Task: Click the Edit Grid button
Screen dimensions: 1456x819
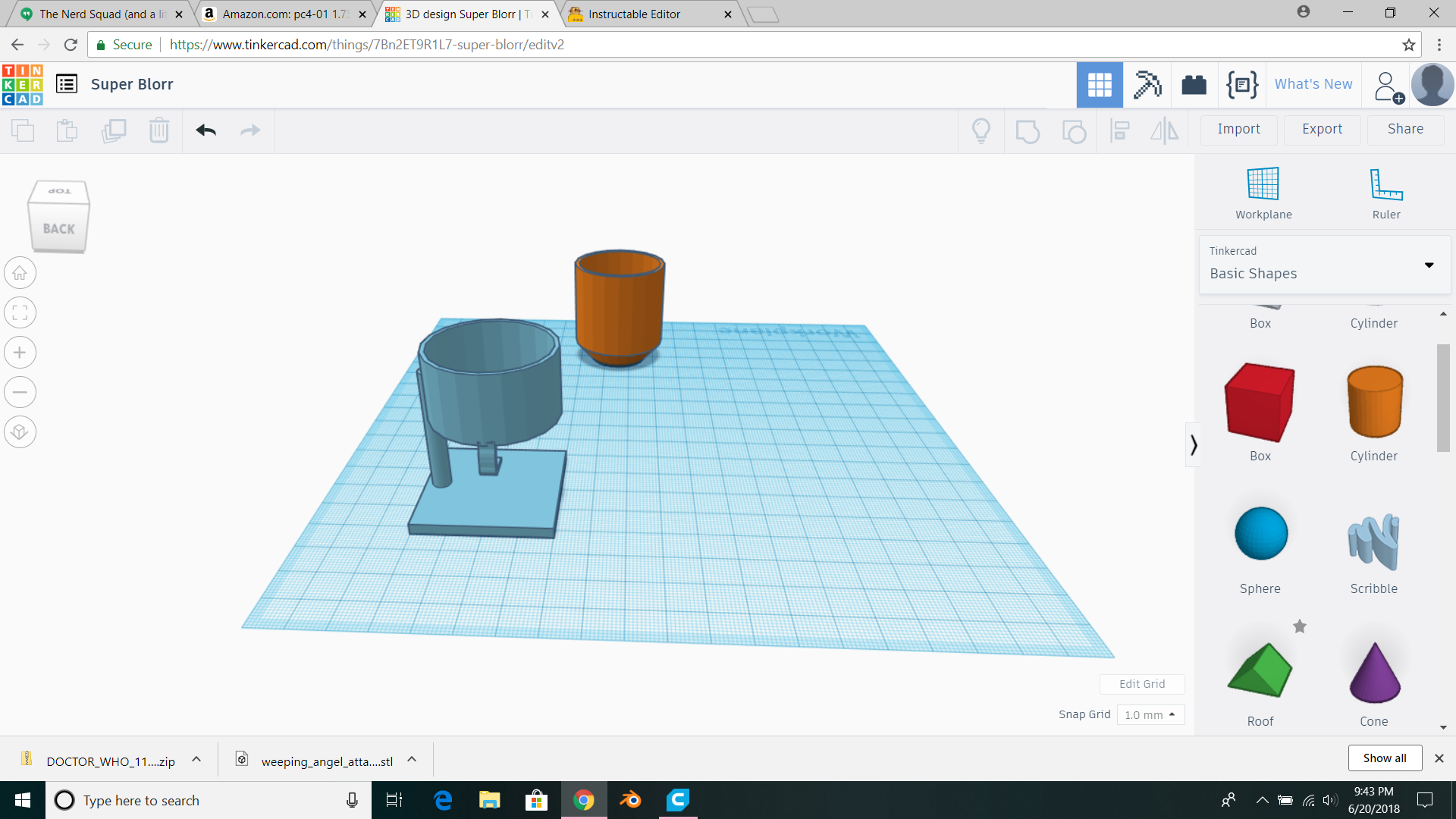Action: tap(1142, 684)
